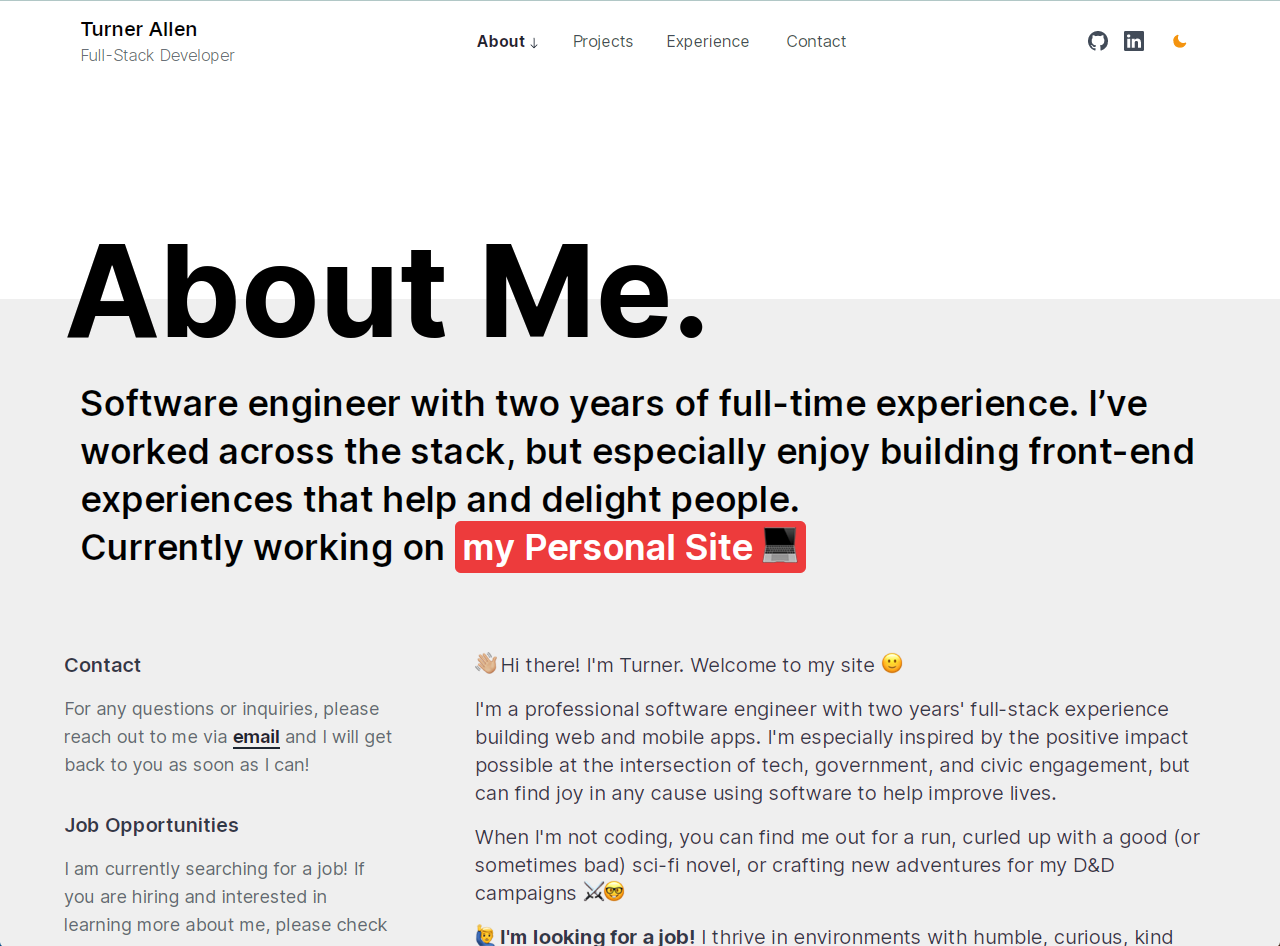Click the raised-hand emoji before job text
Image resolution: width=1280 pixels, height=946 pixels.
[486, 936]
